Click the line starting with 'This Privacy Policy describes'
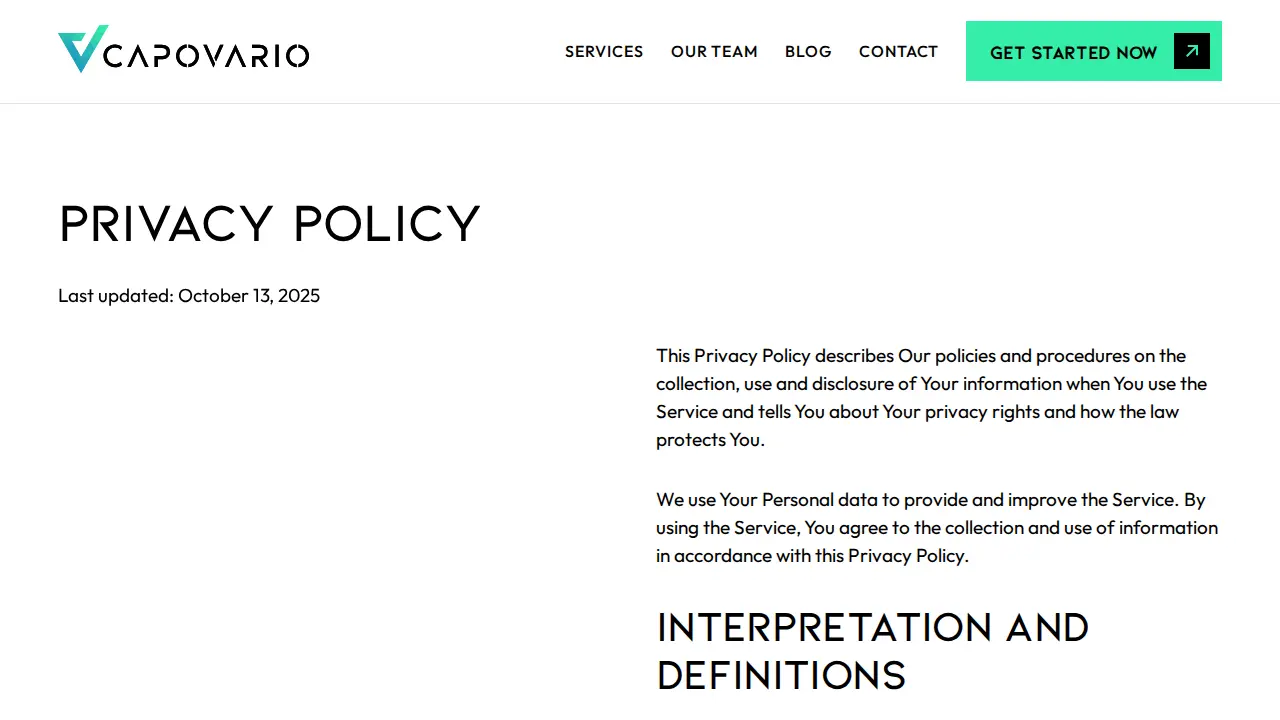This screenshot has height=720, width=1280. pyautogui.click(x=921, y=356)
